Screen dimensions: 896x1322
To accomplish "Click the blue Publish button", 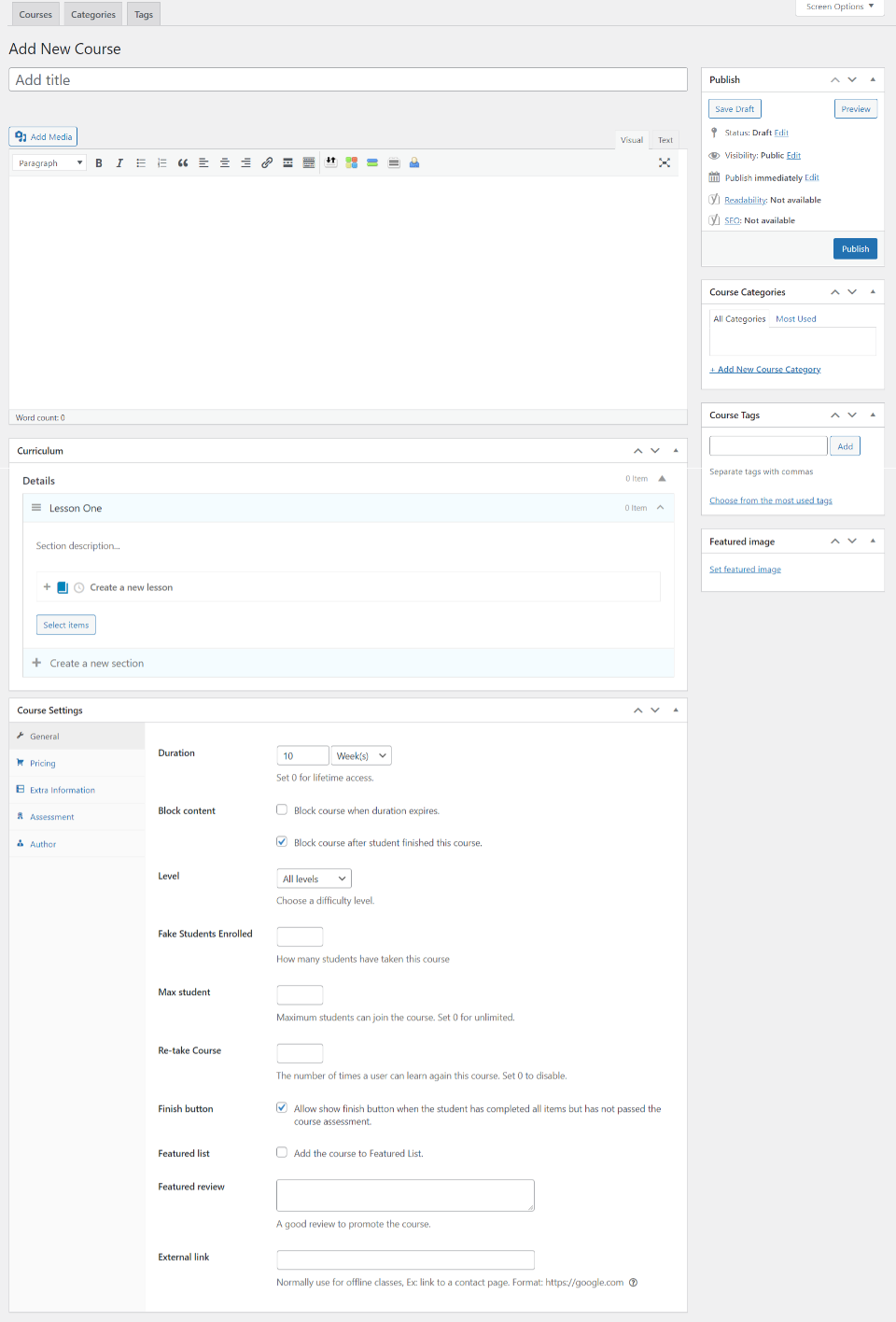I will point(854,249).
